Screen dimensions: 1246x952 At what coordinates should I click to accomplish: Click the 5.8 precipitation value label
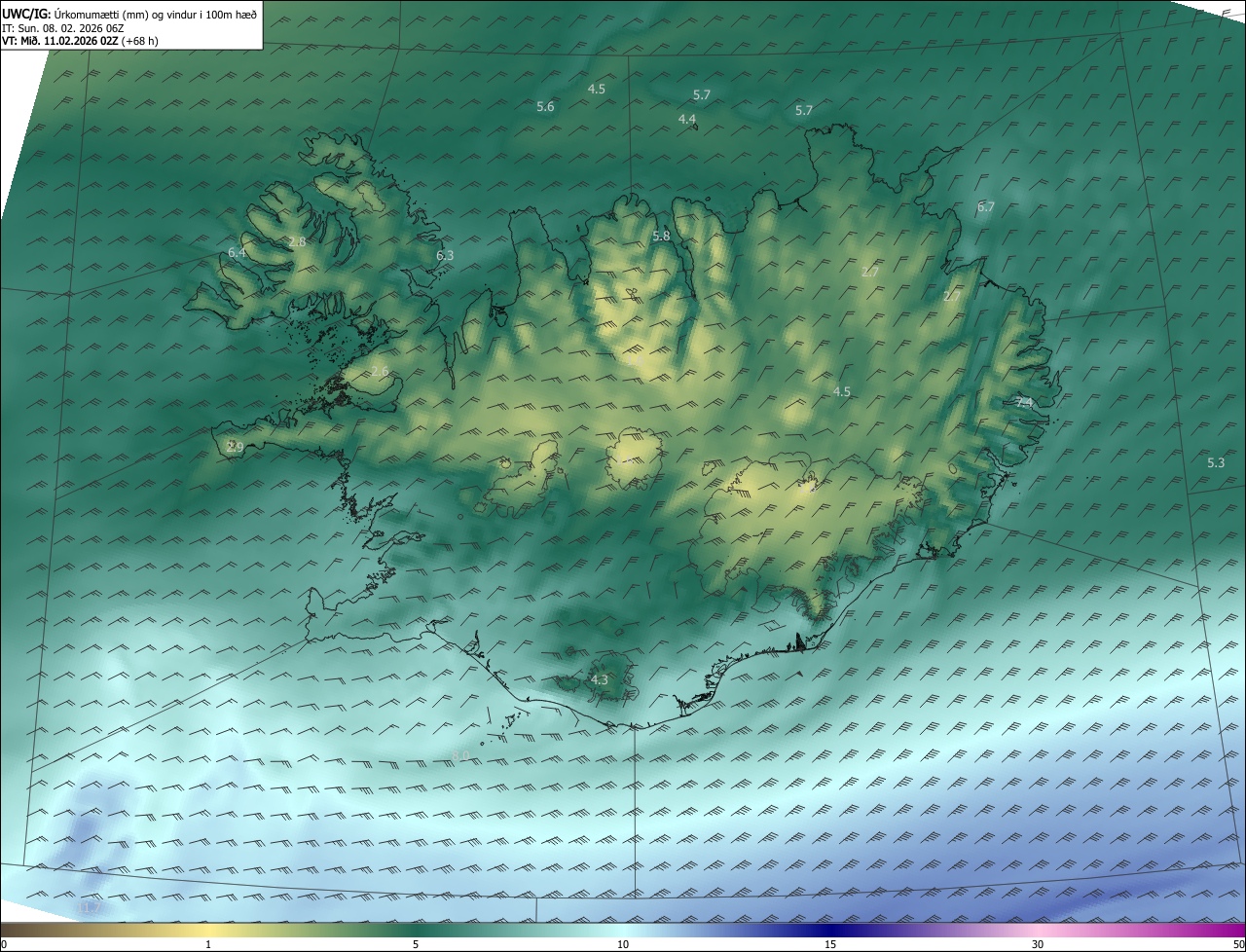661,236
